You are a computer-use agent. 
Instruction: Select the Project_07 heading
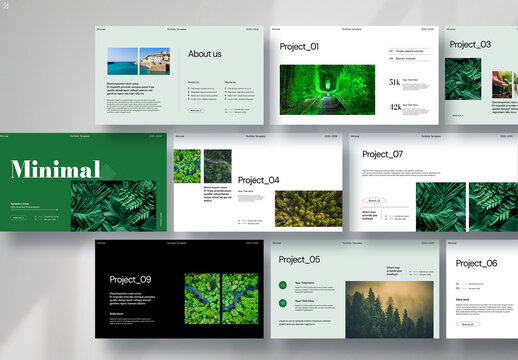coord(382,154)
